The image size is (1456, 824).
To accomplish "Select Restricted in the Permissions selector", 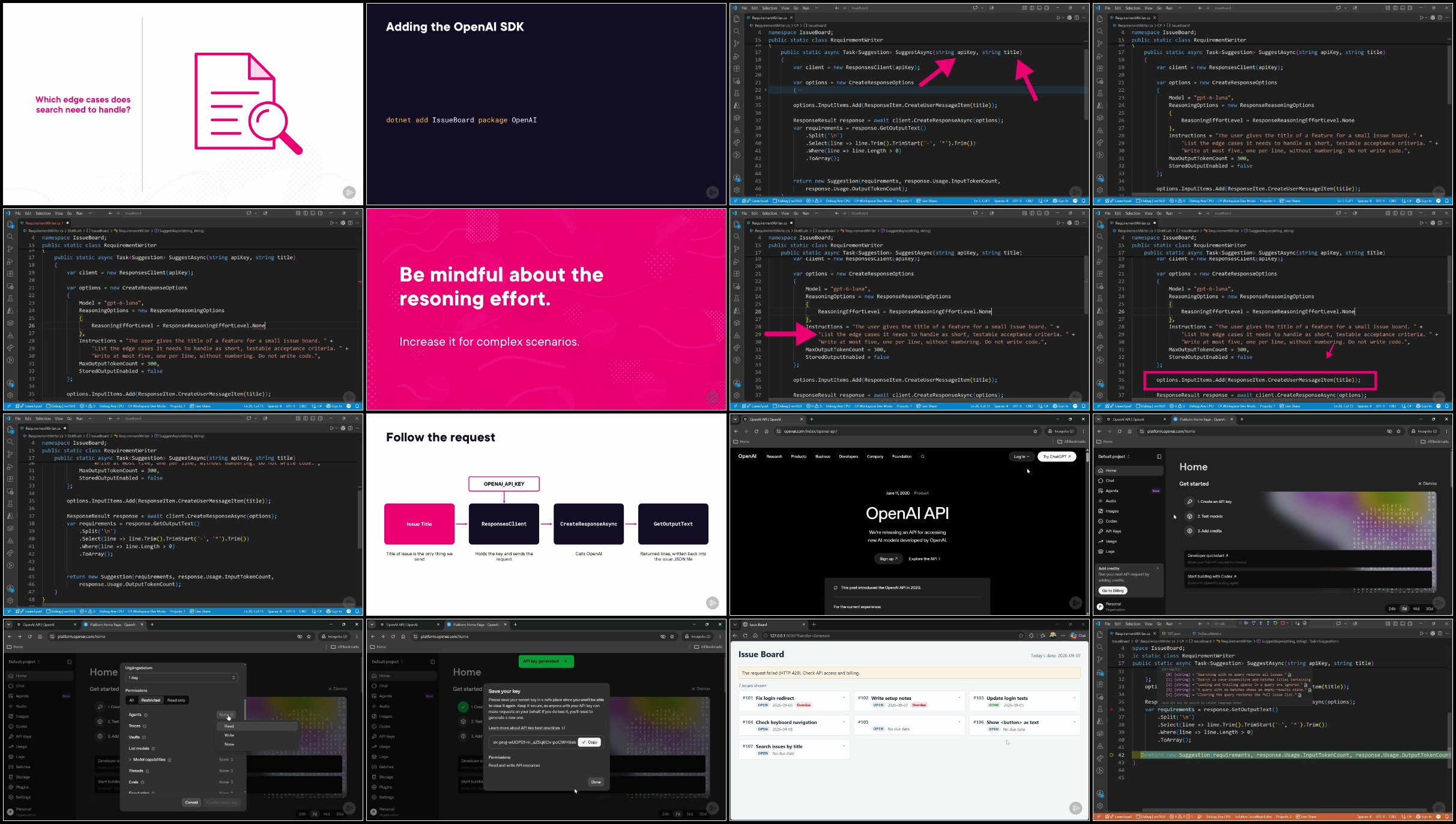I will click(x=151, y=700).
